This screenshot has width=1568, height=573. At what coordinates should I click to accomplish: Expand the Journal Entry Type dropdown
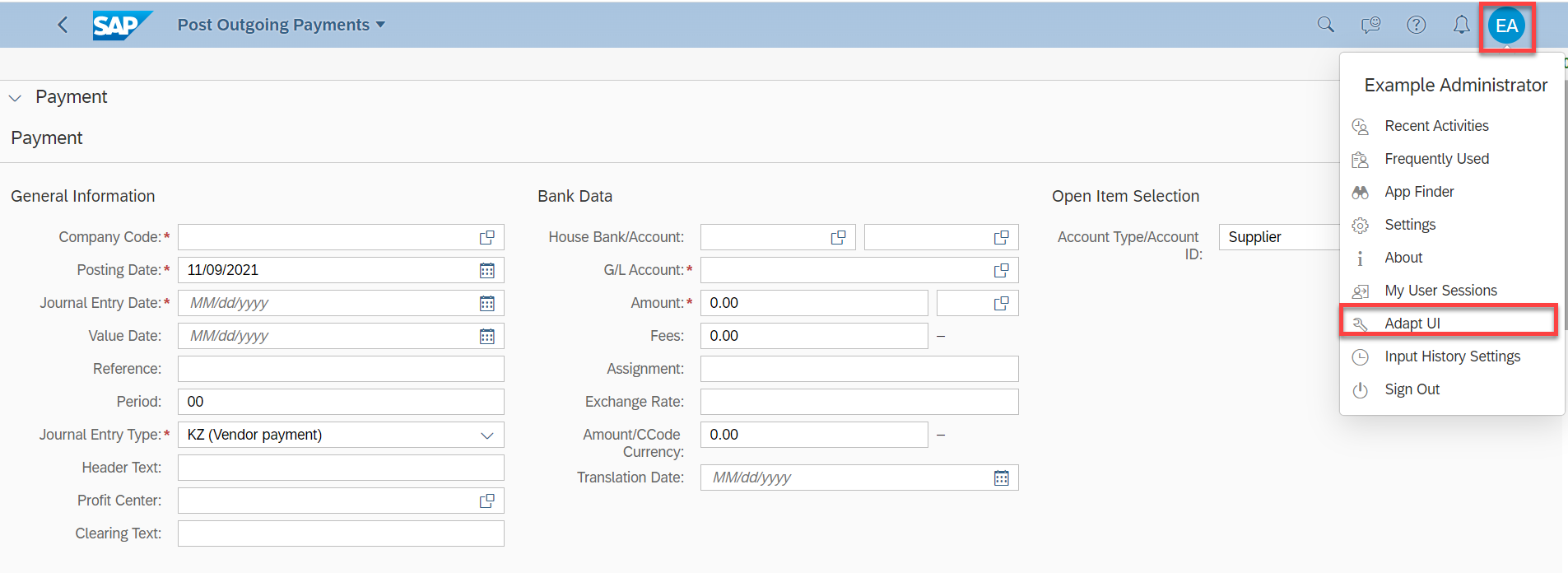[x=487, y=435]
